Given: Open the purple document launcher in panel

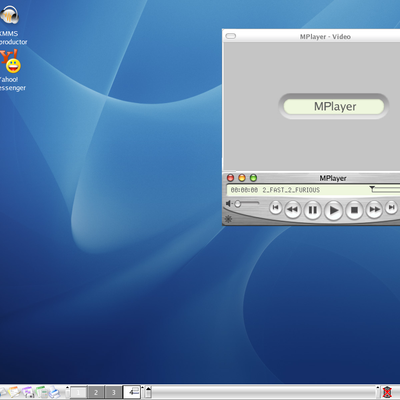Looking at the screenshot, I should point(27,392).
